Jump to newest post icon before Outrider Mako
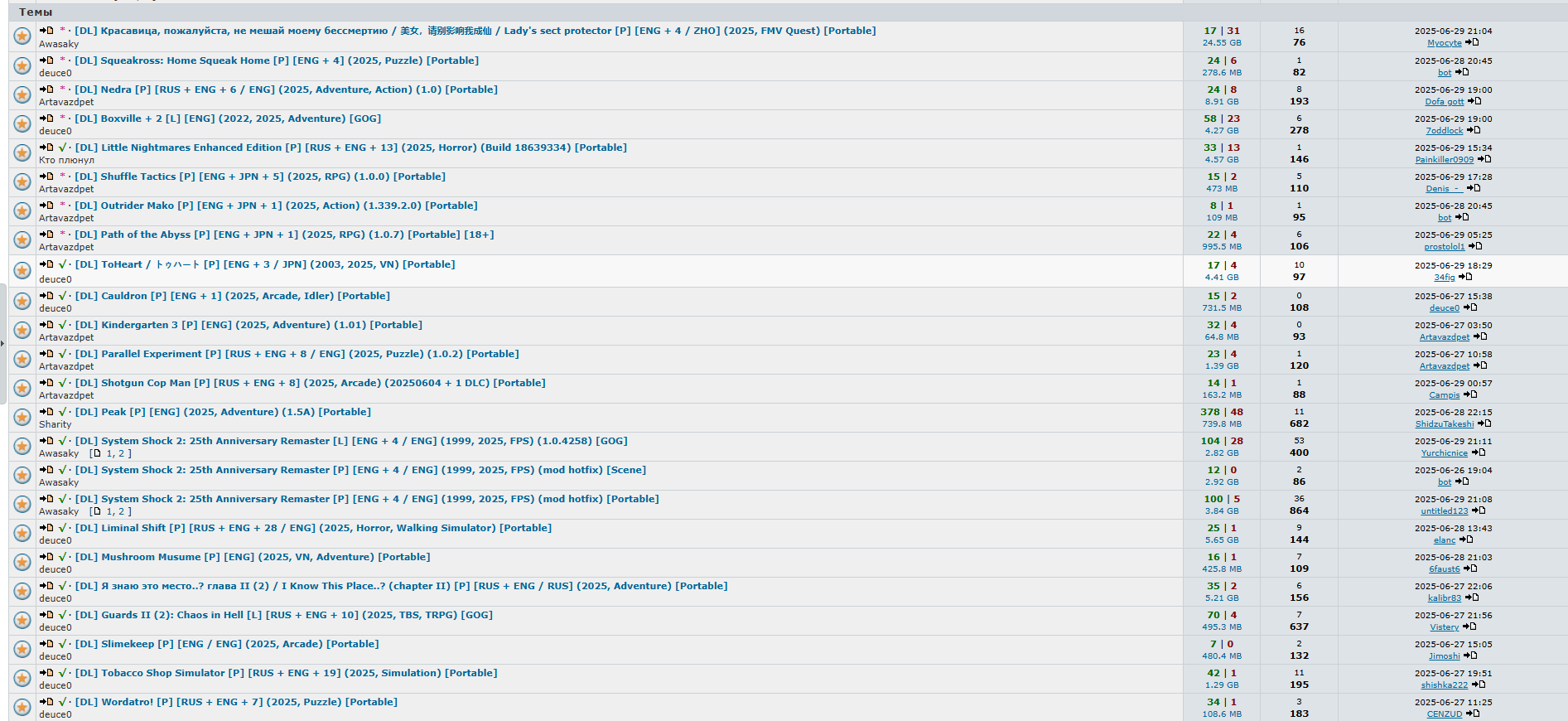The width and height of the screenshot is (1568, 721). click(x=46, y=206)
